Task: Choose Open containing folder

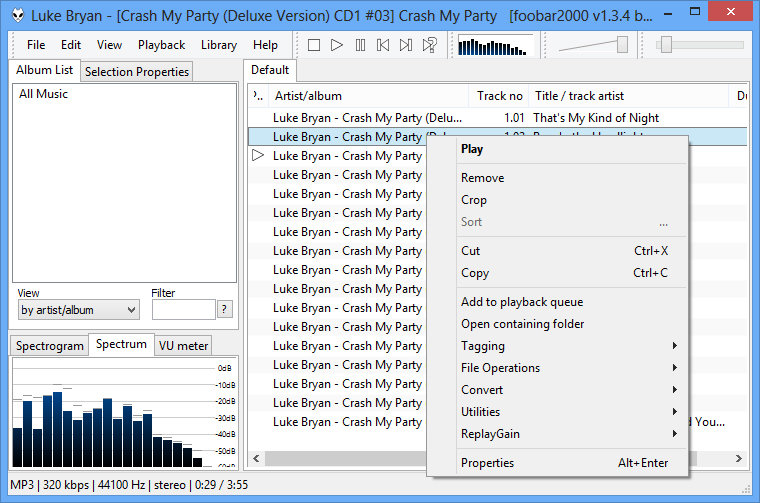Action: tap(558, 324)
